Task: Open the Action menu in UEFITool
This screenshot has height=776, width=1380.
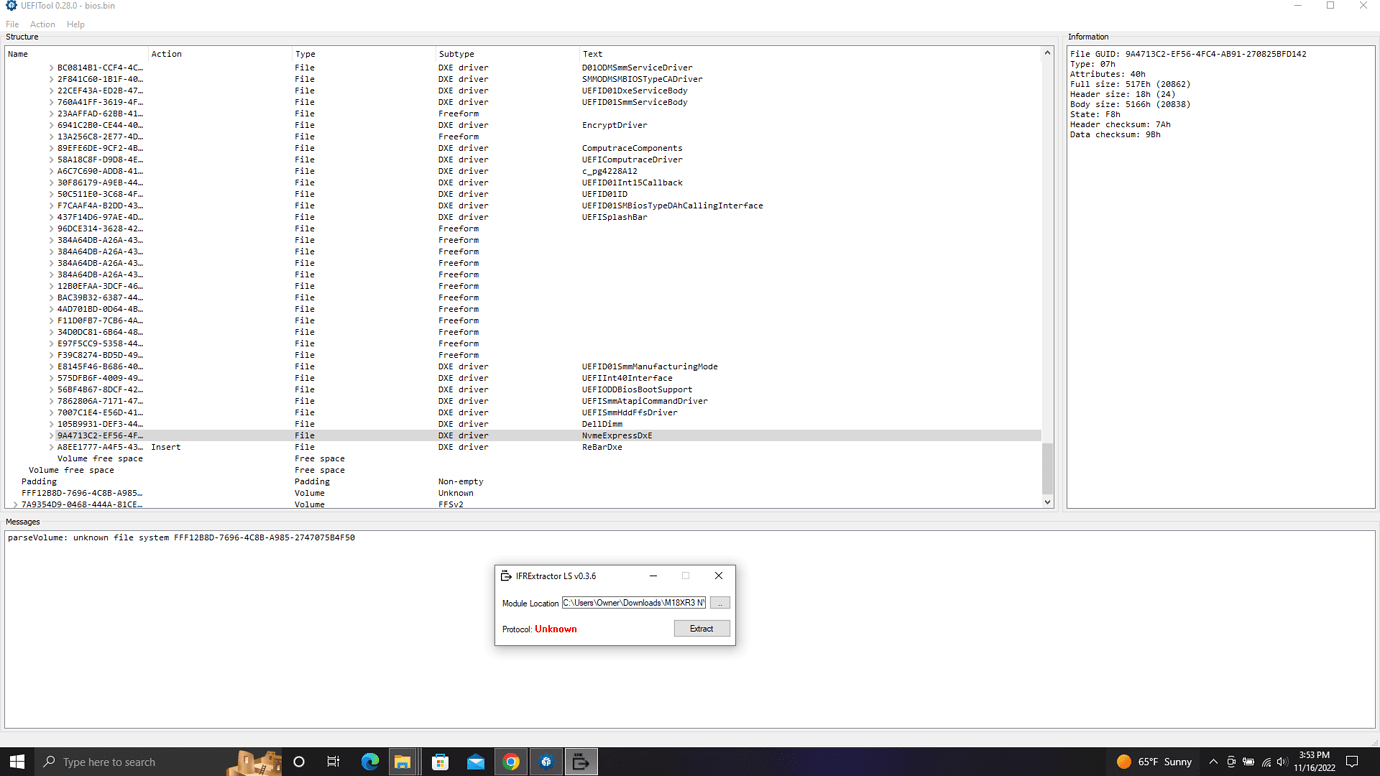Action: coord(42,24)
